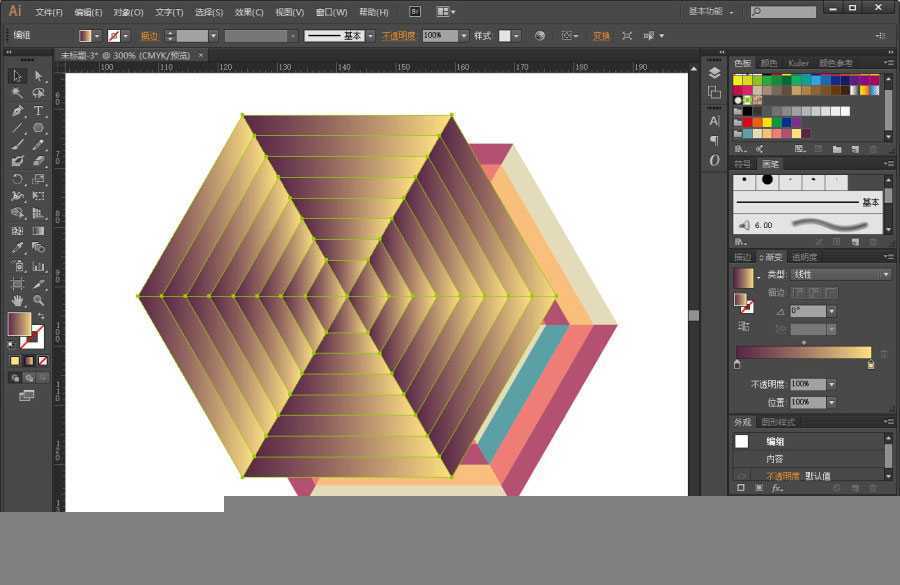Select the Eyedropper tool
The width and height of the screenshot is (900, 585).
pyautogui.click(x=17, y=248)
